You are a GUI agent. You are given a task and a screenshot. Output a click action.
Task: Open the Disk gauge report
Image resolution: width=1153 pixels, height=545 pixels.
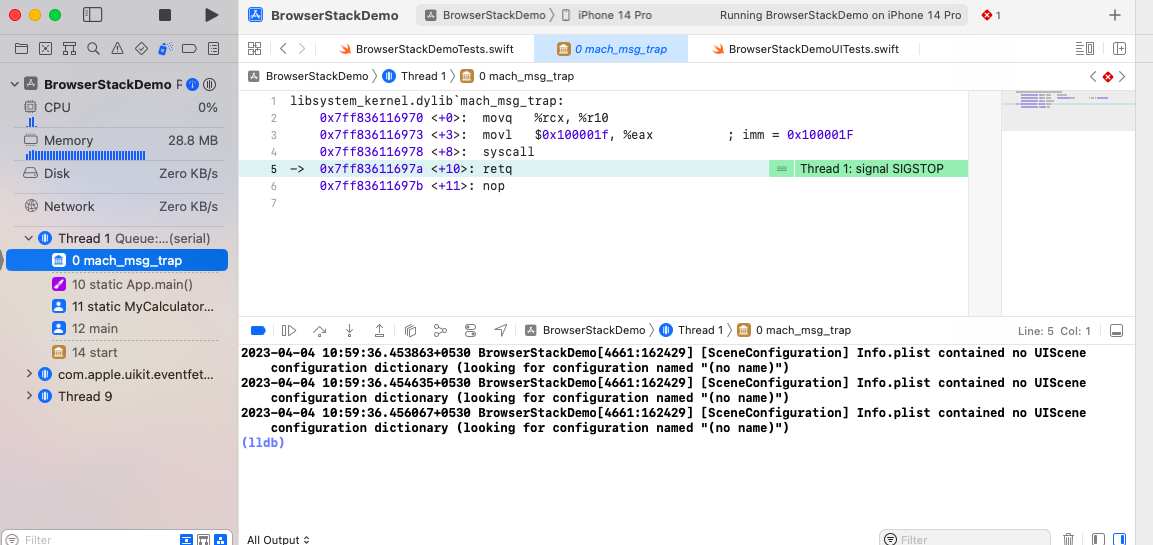pos(121,174)
